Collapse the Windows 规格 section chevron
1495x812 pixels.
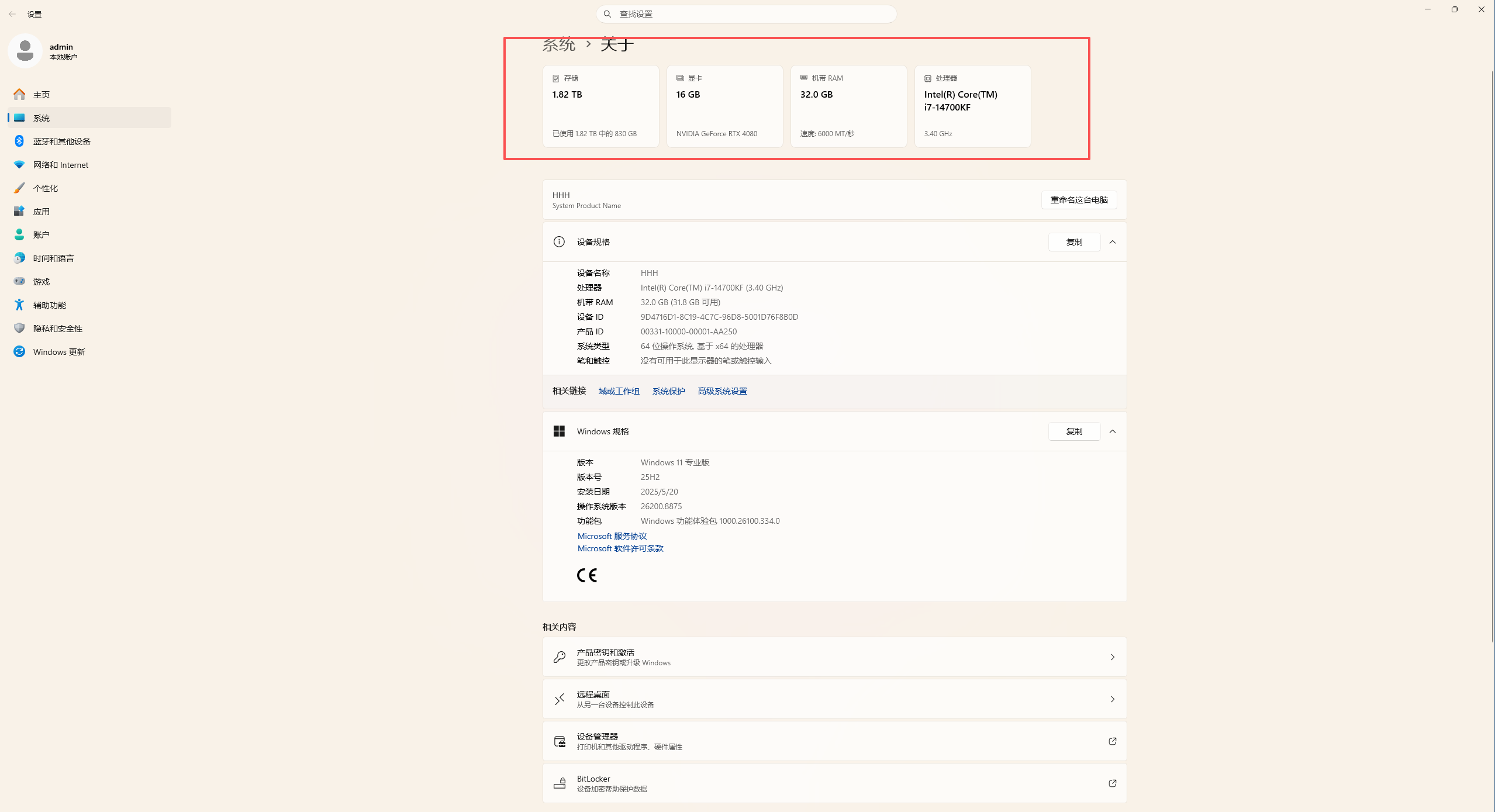(x=1113, y=431)
